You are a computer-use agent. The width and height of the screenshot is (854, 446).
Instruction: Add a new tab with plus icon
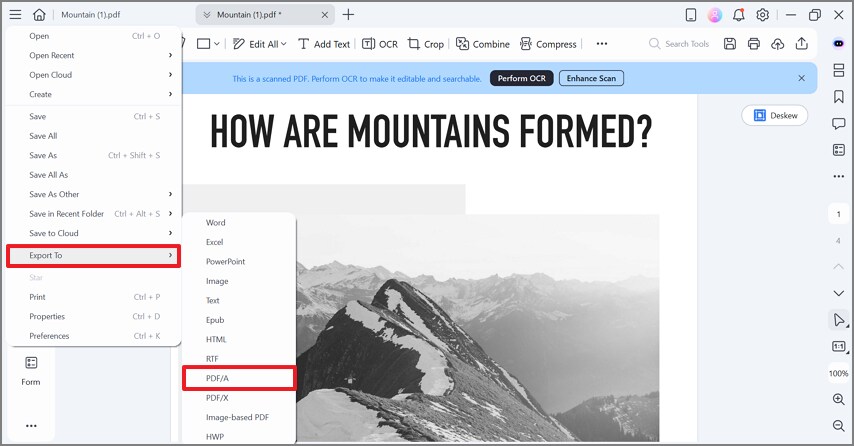[348, 15]
